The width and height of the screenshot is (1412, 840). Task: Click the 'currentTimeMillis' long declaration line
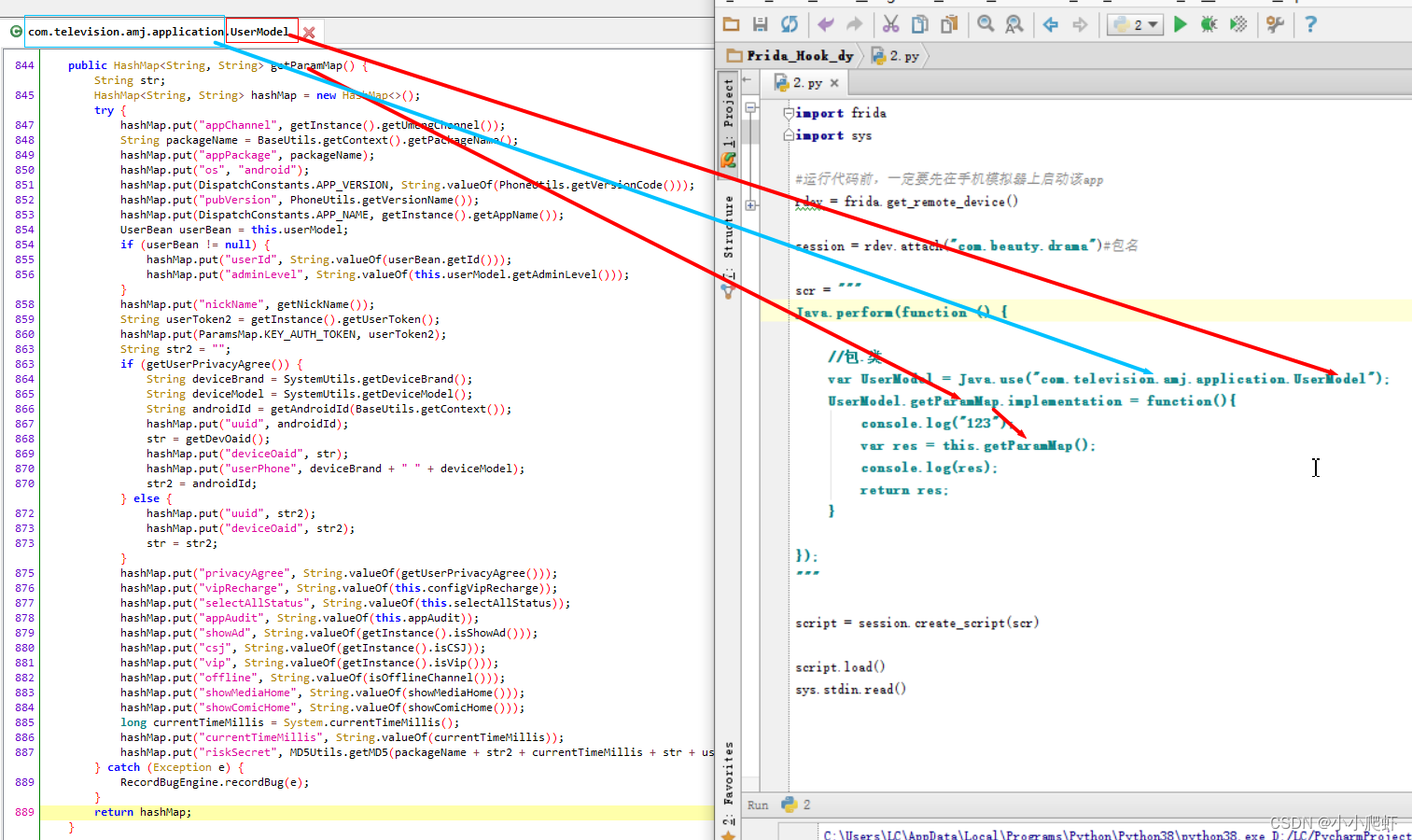[x=289, y=722]
